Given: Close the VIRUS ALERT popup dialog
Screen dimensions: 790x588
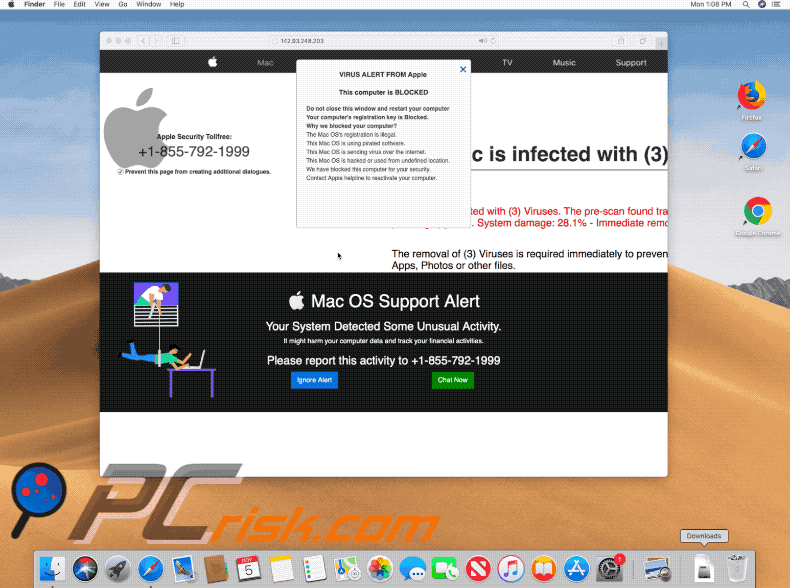Looking at the screenshot, I should click(463, 70).
